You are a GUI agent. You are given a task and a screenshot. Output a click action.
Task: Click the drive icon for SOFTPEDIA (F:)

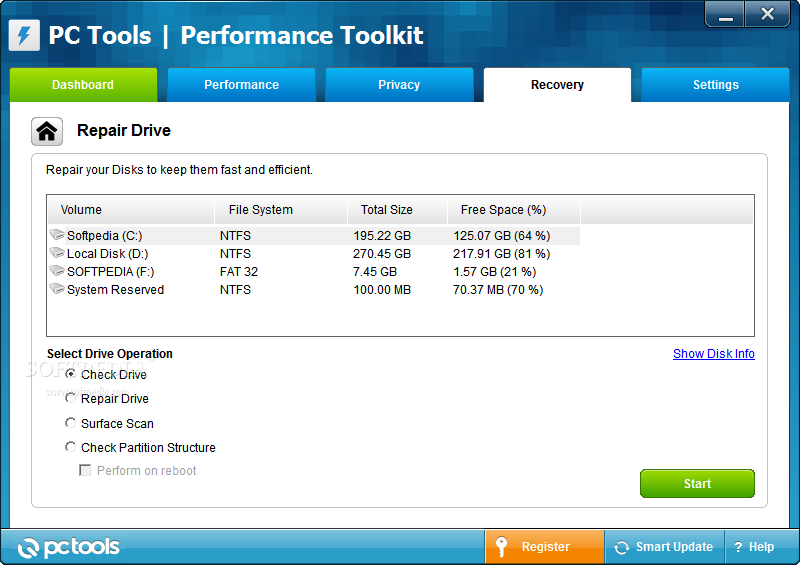coord(57,271)
